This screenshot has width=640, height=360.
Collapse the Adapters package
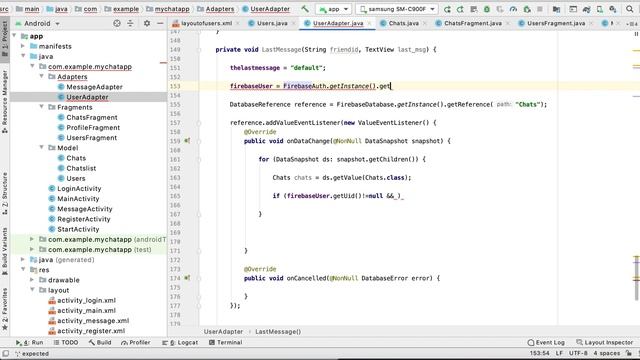point(42,76)
